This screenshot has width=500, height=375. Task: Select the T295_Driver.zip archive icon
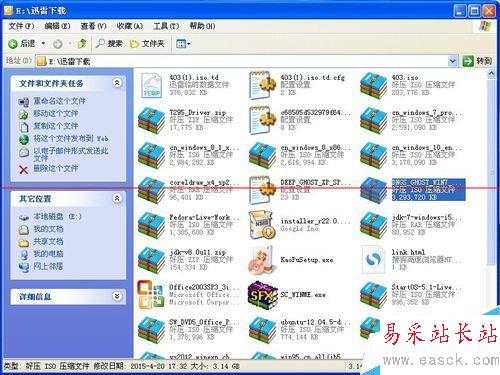(x=152, y=120)
